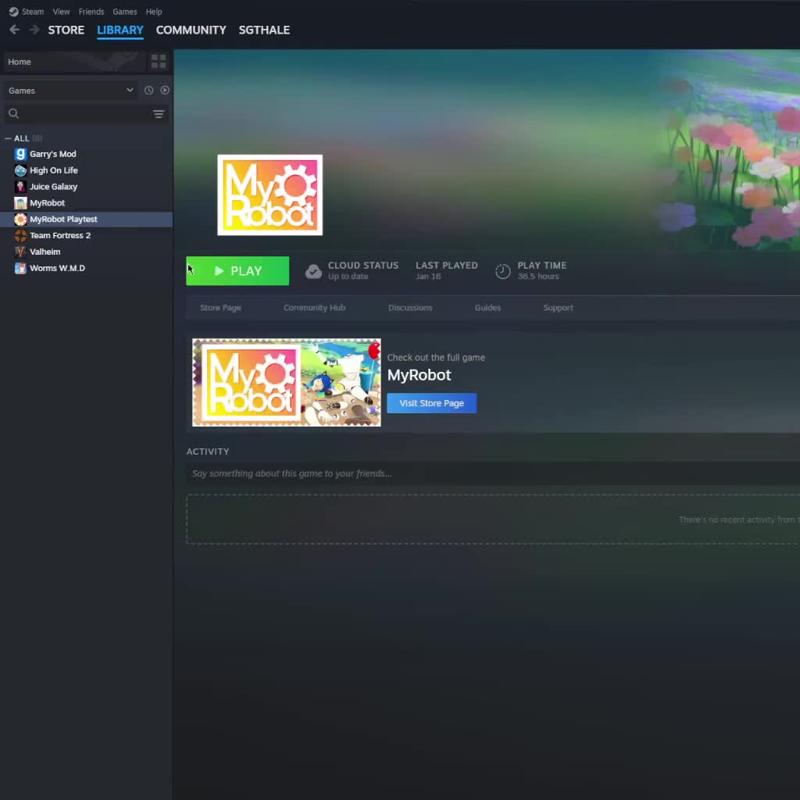Click the cloud status icon

[313, 271]
